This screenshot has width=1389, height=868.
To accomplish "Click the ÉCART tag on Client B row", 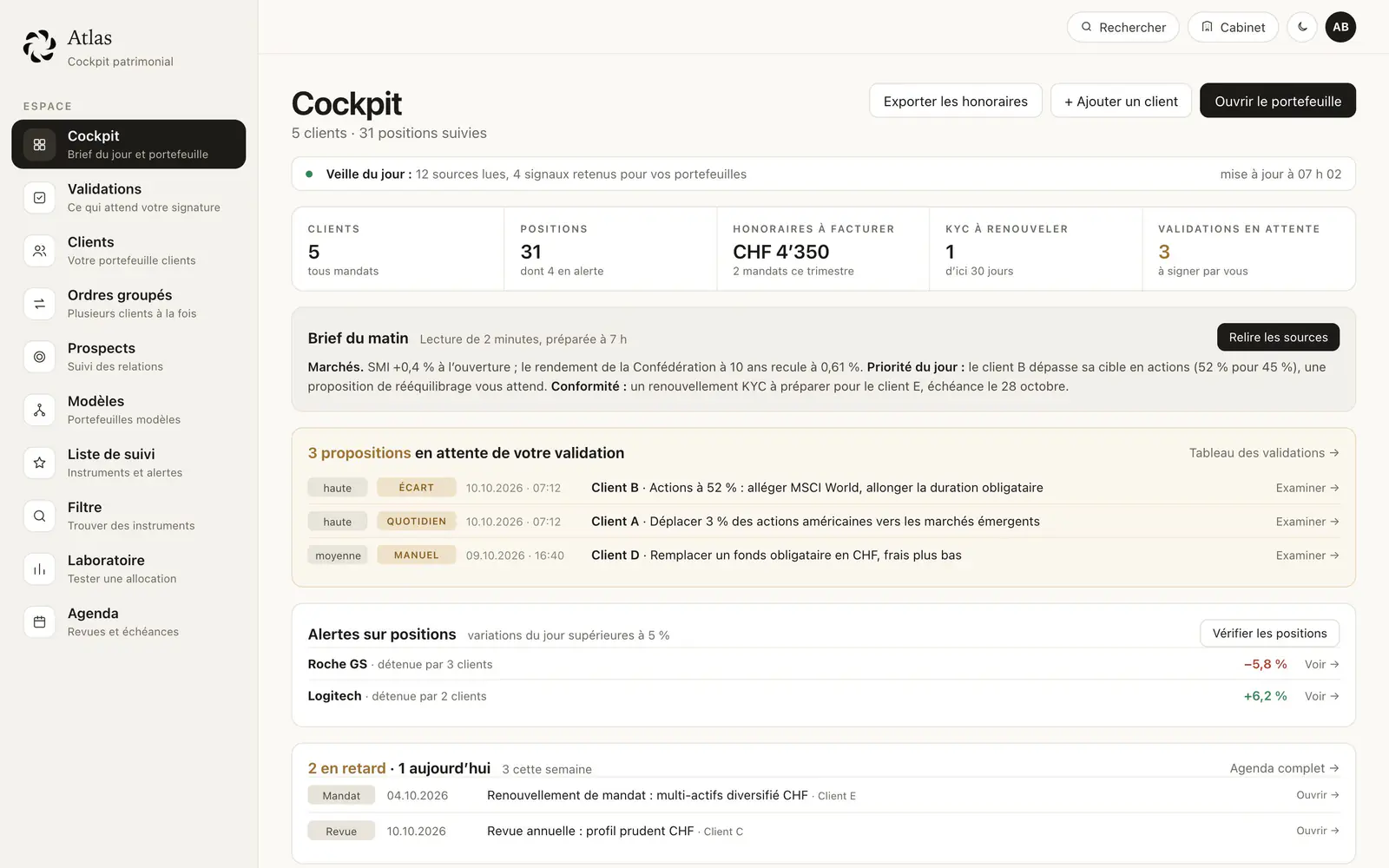I will tap(416, 488).
